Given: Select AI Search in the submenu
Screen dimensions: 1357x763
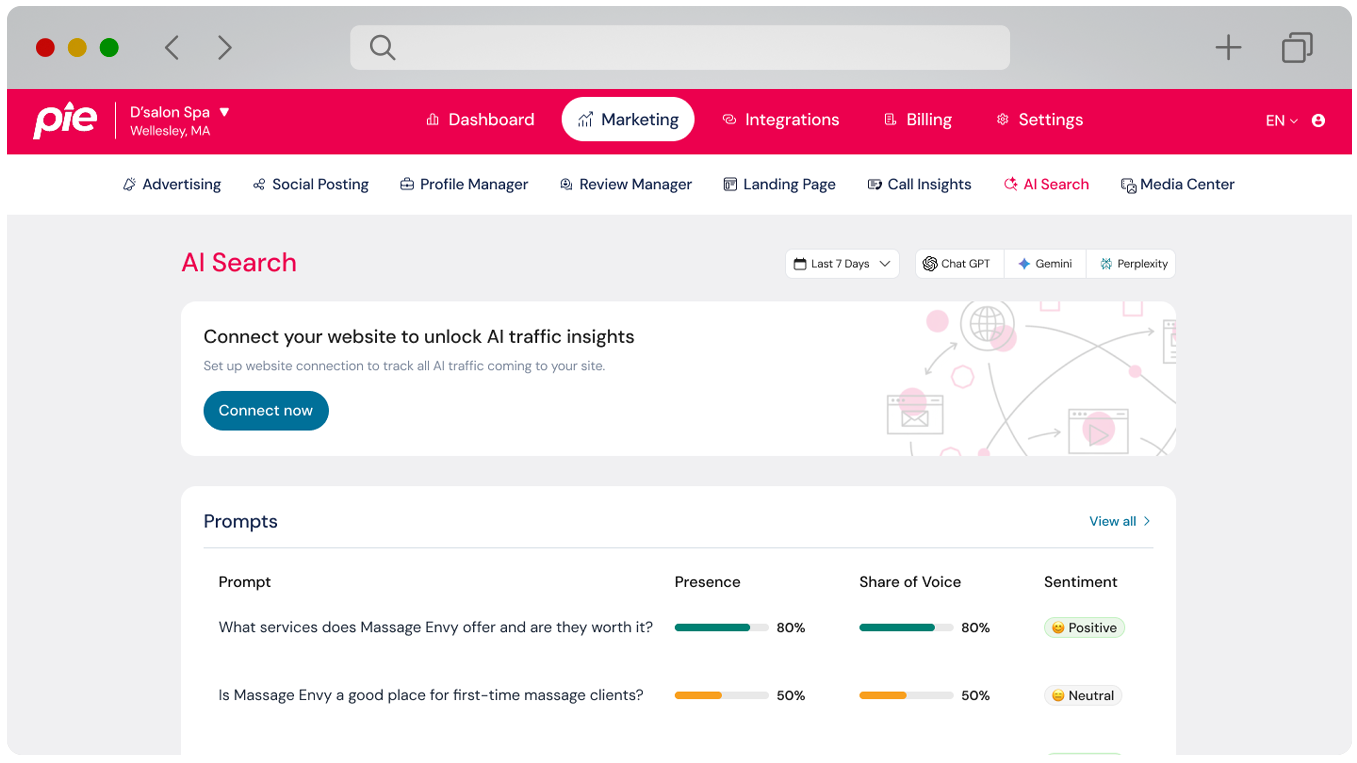Looking at the screenshot, I should [1047, 184].
